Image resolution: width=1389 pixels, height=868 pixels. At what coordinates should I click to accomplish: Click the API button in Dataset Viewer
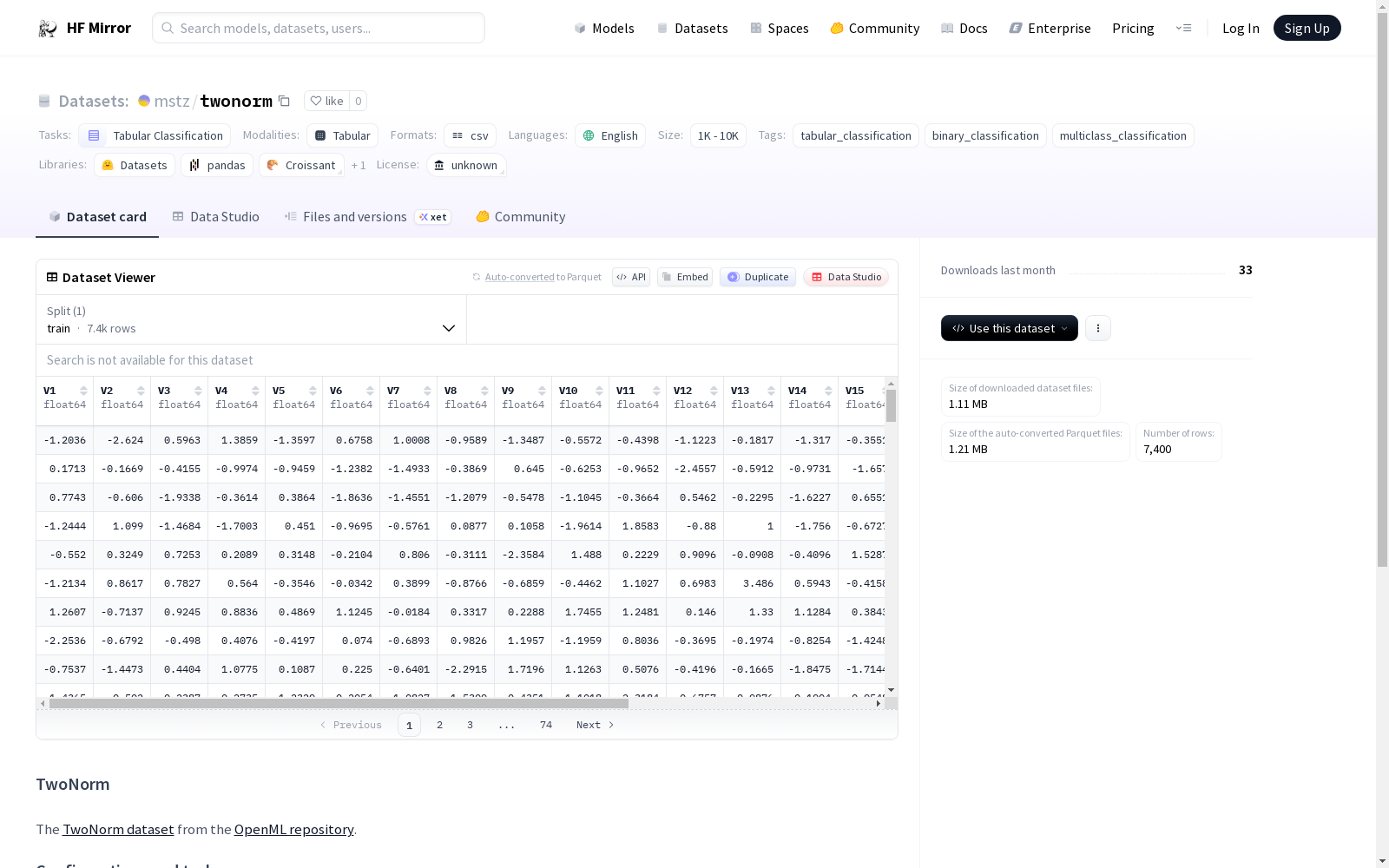(x=631, y=277)
